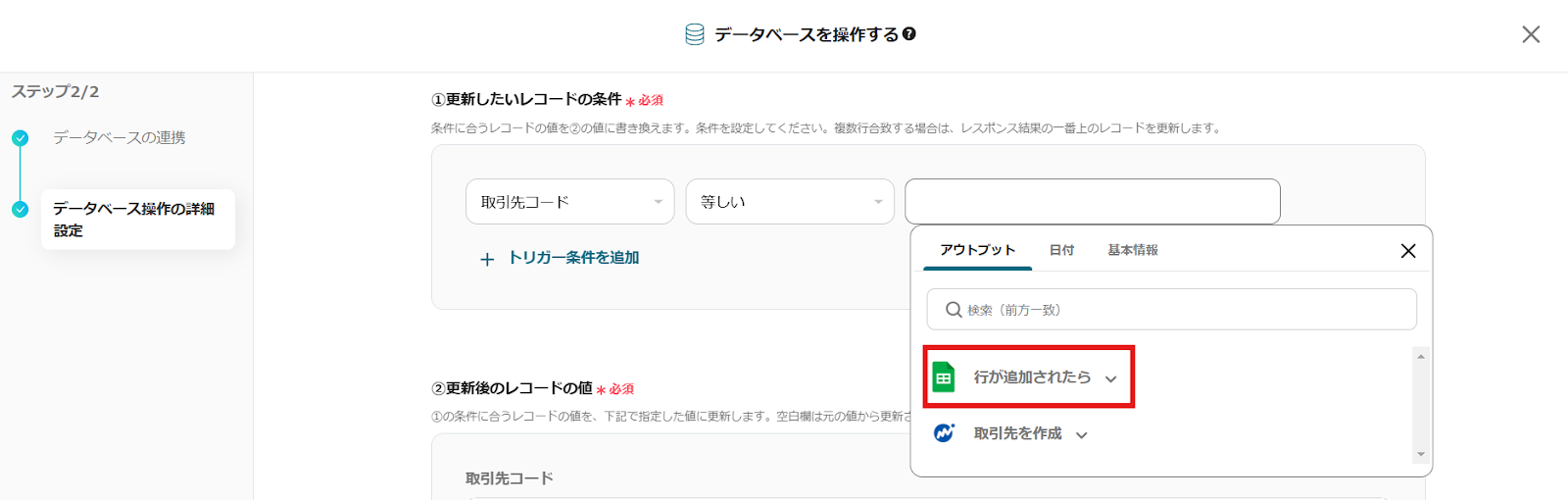Screen dimensions: 1568x500
Task: Click トリガー条件を追加 link
Action: (573, 258)
